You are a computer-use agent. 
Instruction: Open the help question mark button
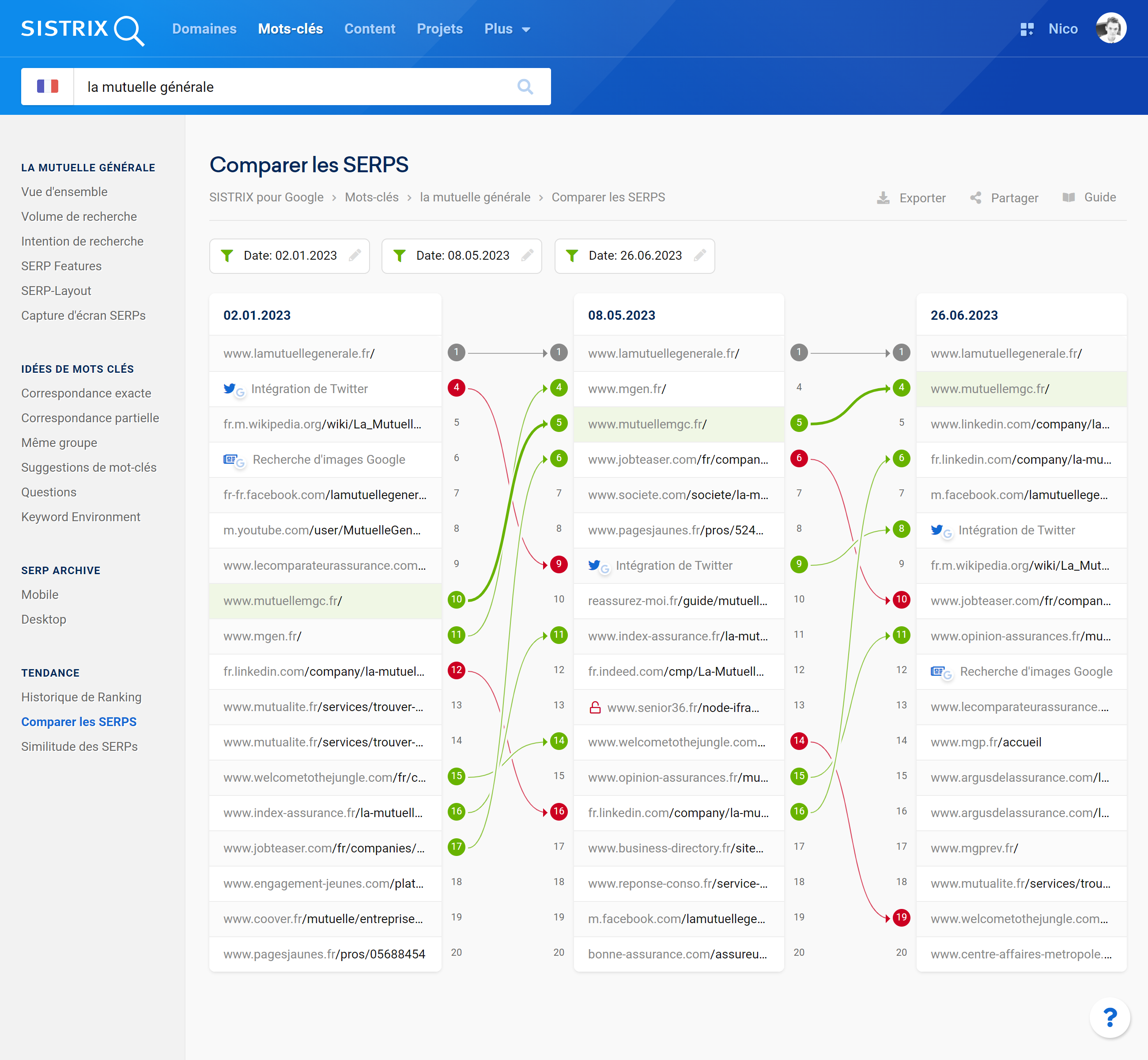1110,1018
